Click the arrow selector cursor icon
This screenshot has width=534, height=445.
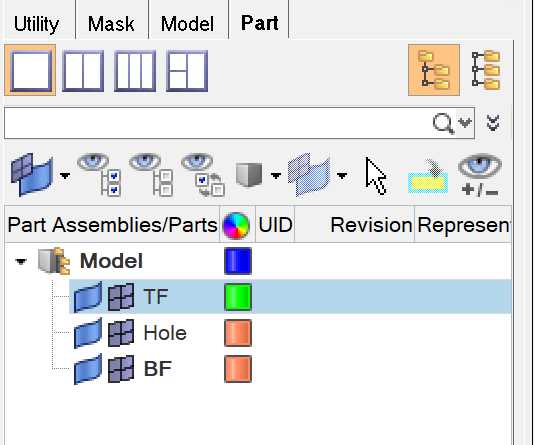[x=376, y=176]
